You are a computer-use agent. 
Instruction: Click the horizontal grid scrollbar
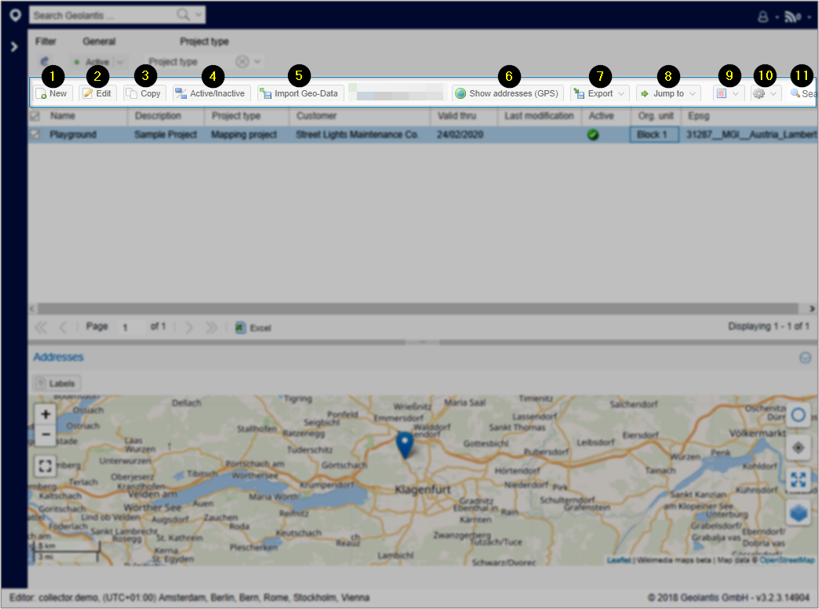point(418,308)
